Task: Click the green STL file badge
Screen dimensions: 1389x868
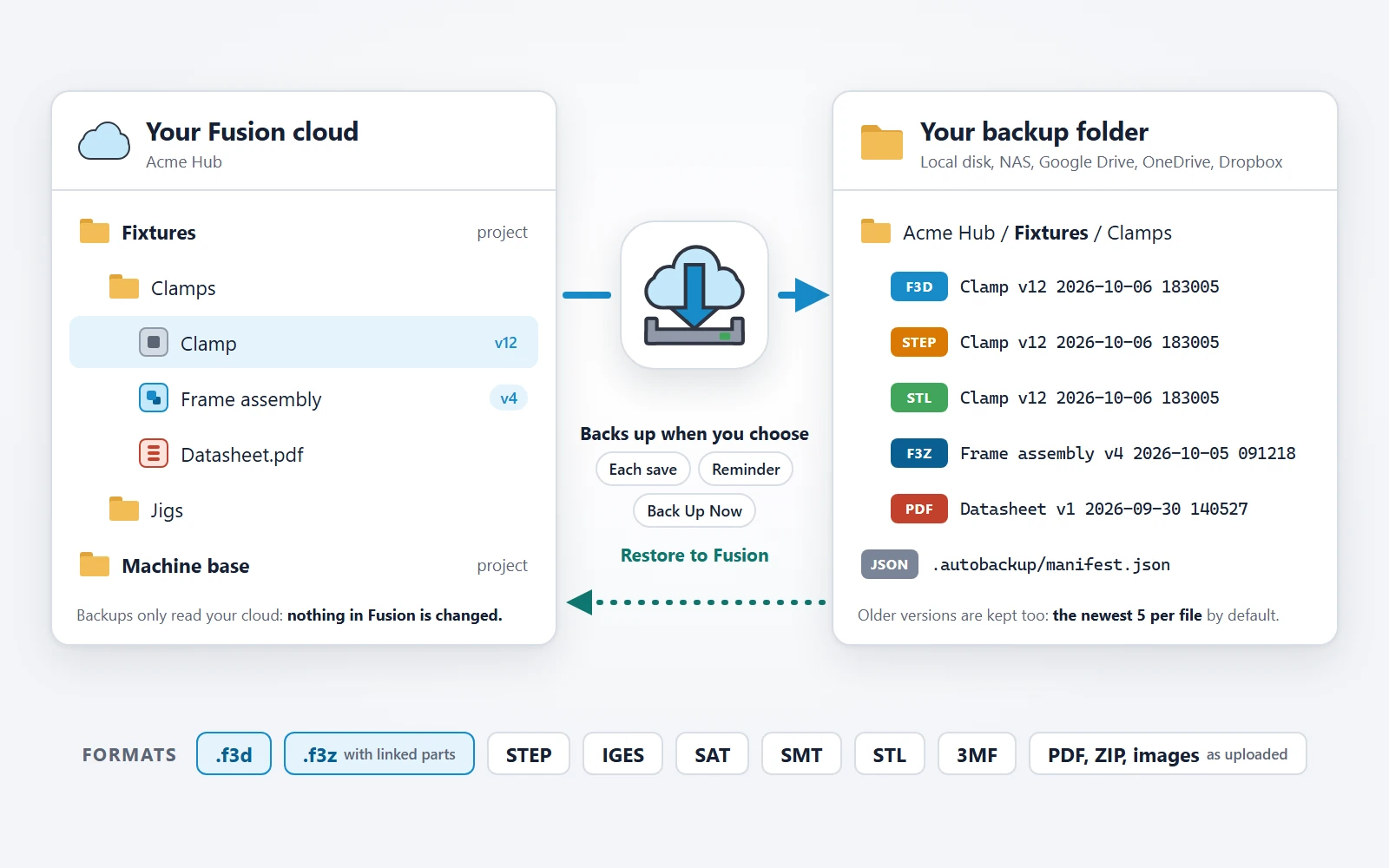Action: pos(919,398)
